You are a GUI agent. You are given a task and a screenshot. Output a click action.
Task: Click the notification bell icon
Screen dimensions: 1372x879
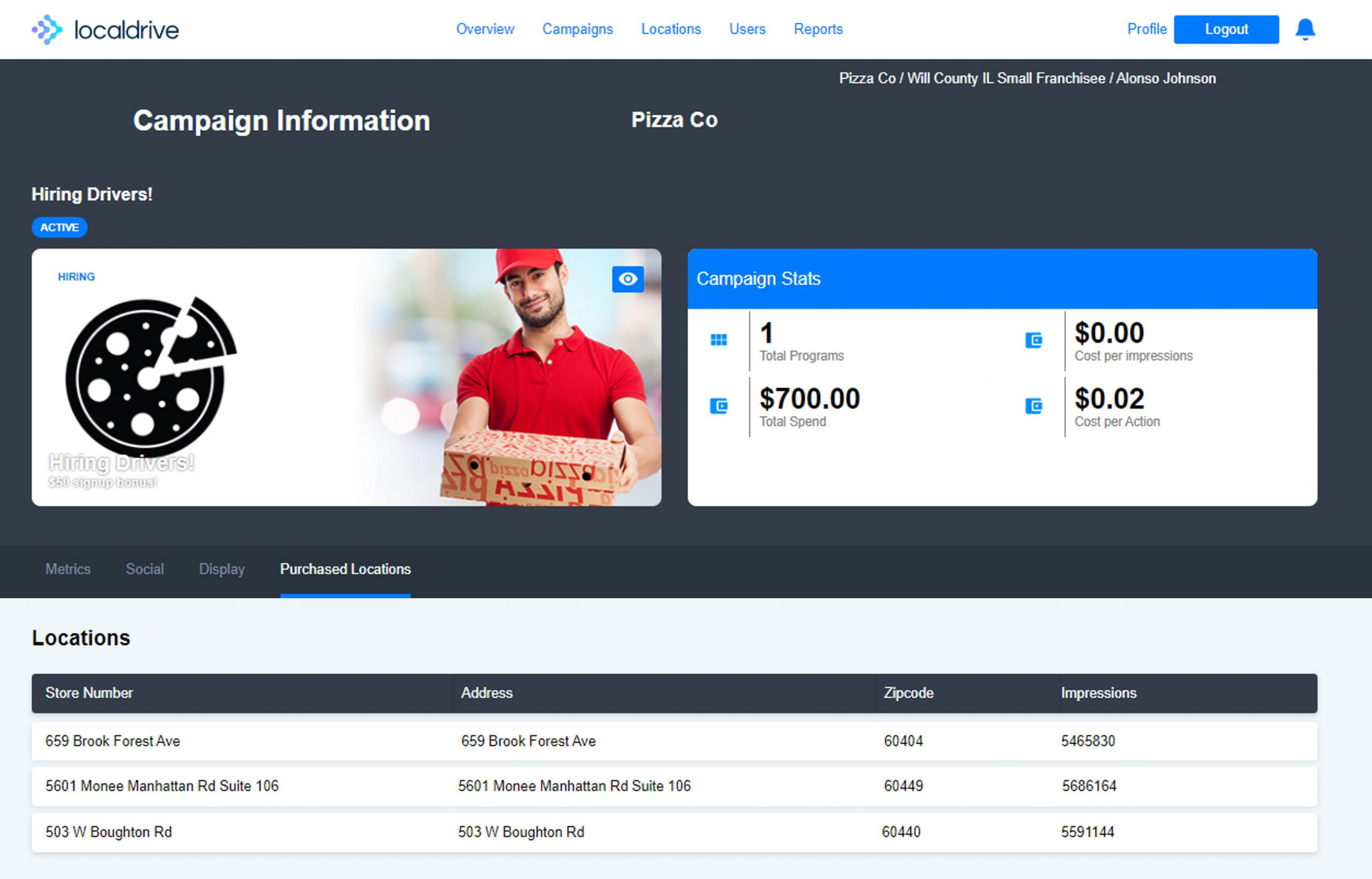1305,29
